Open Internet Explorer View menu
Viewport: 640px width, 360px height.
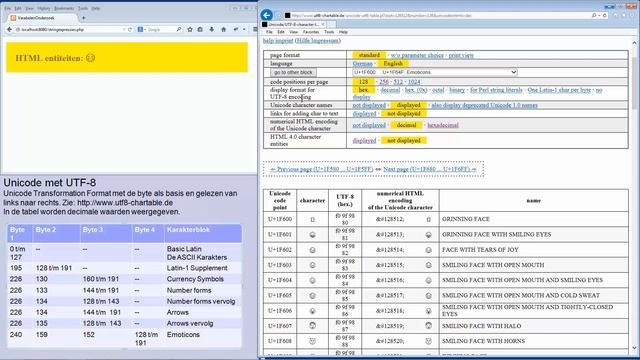(x=293, y=32)
